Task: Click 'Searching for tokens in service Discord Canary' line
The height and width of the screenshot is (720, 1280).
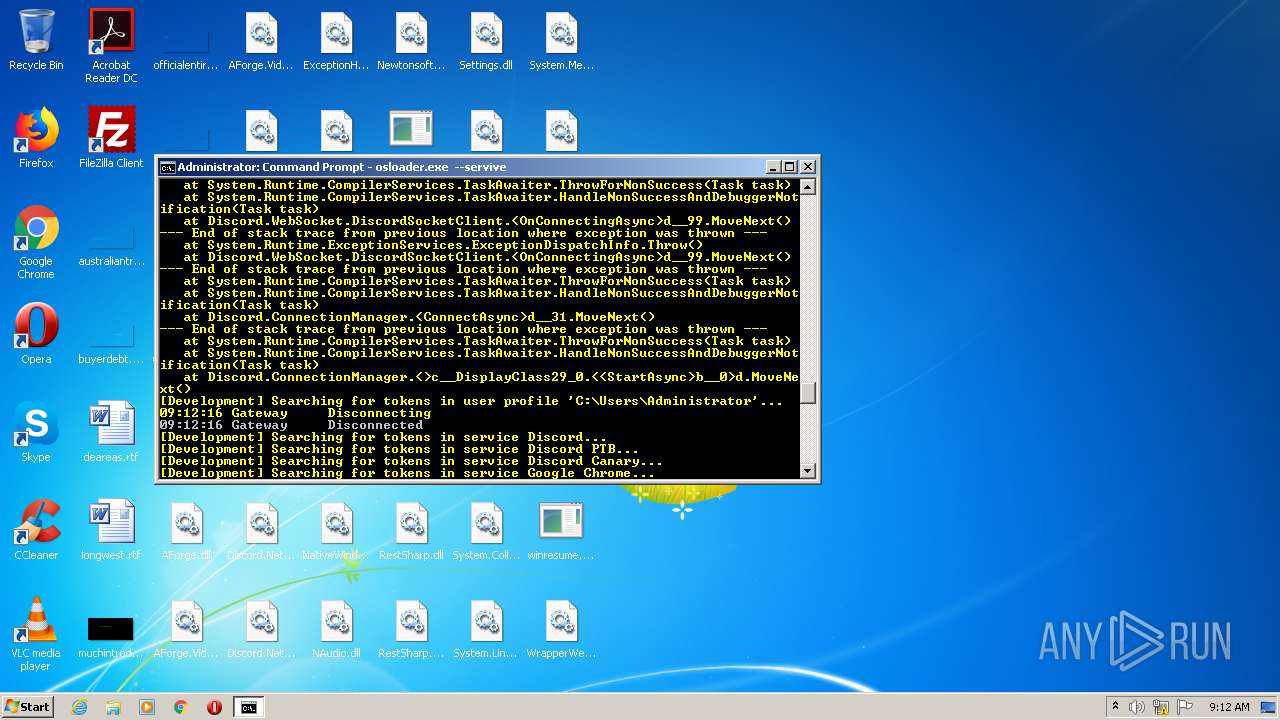Action: click(x=411, y=461)
